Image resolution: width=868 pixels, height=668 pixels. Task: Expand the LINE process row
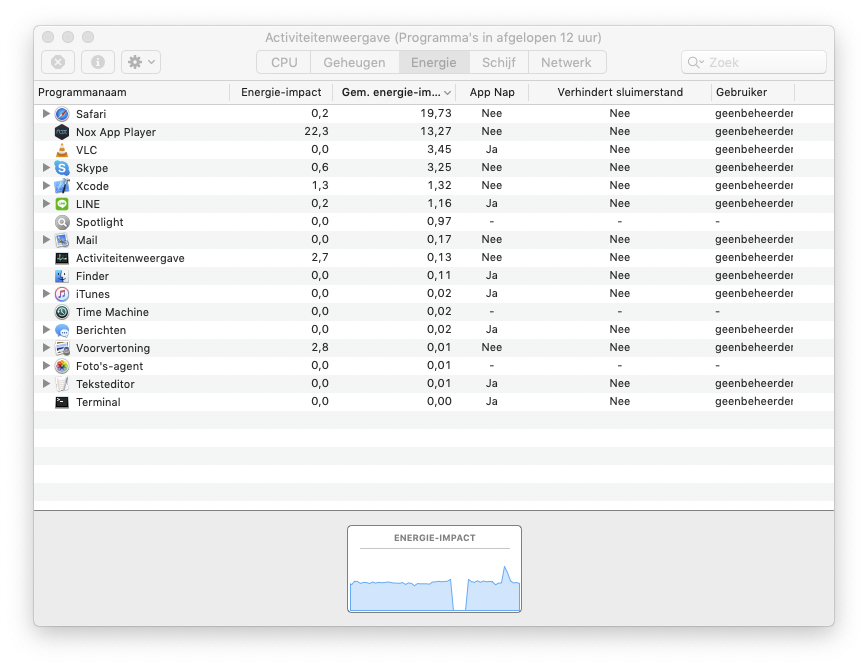click(x=46, y=203)
